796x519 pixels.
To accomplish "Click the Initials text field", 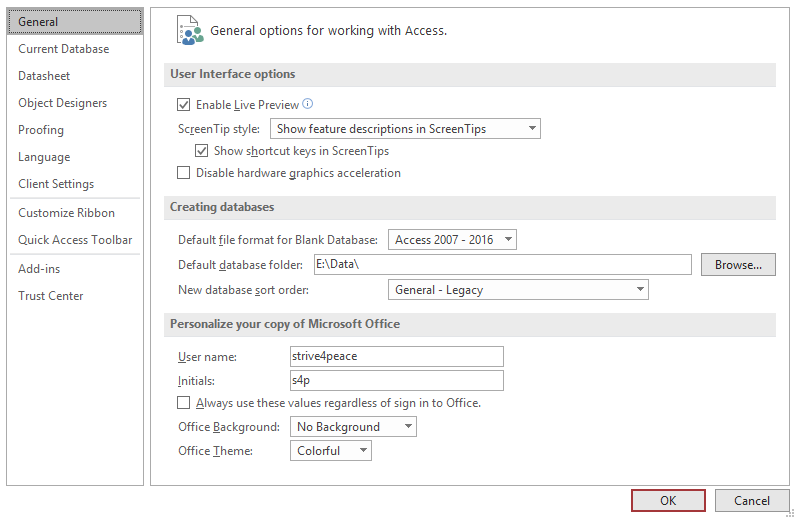I will pyautogui.click(x=396, y=380).
